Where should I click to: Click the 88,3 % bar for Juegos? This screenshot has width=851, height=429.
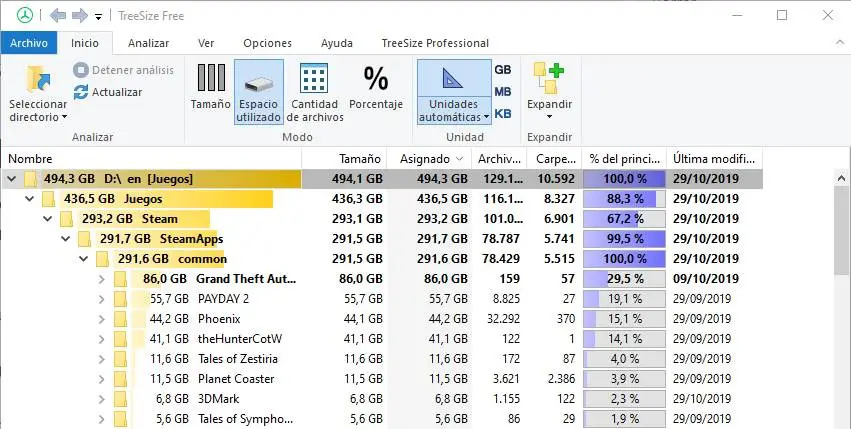624,199
